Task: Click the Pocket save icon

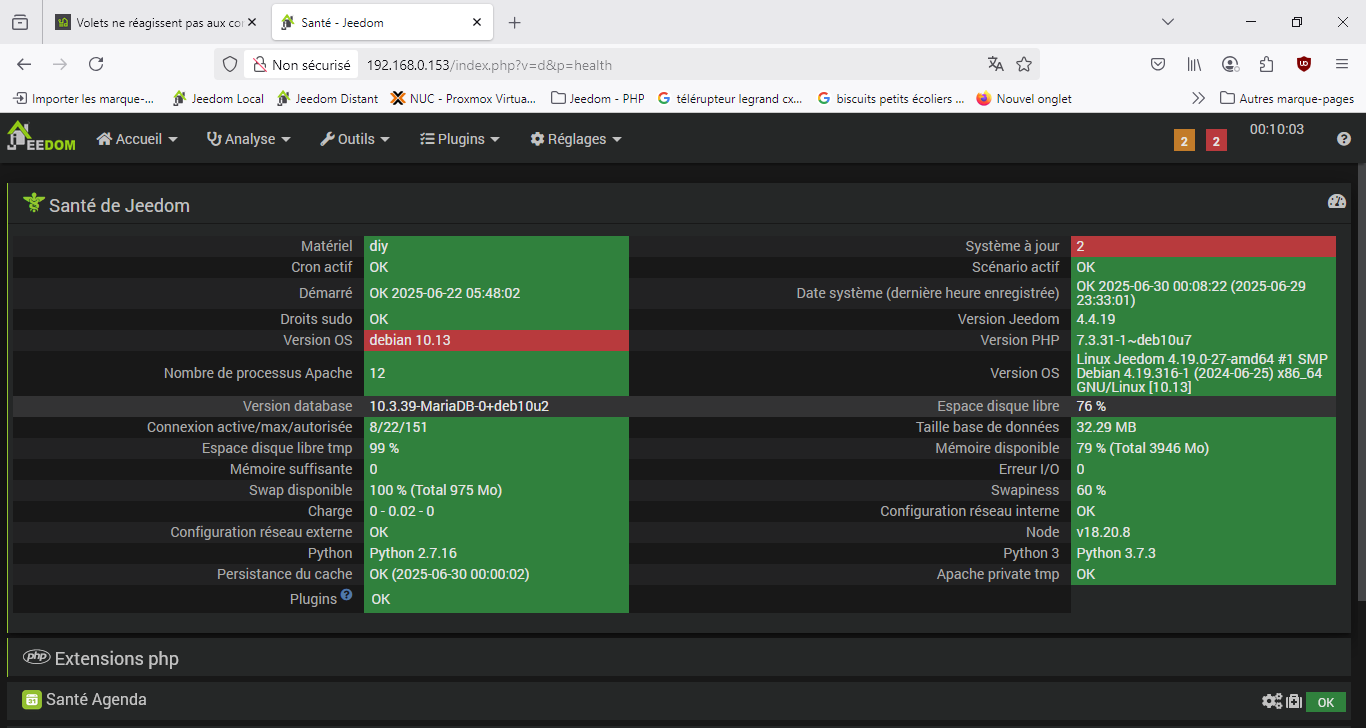Action: [1158, 64]
